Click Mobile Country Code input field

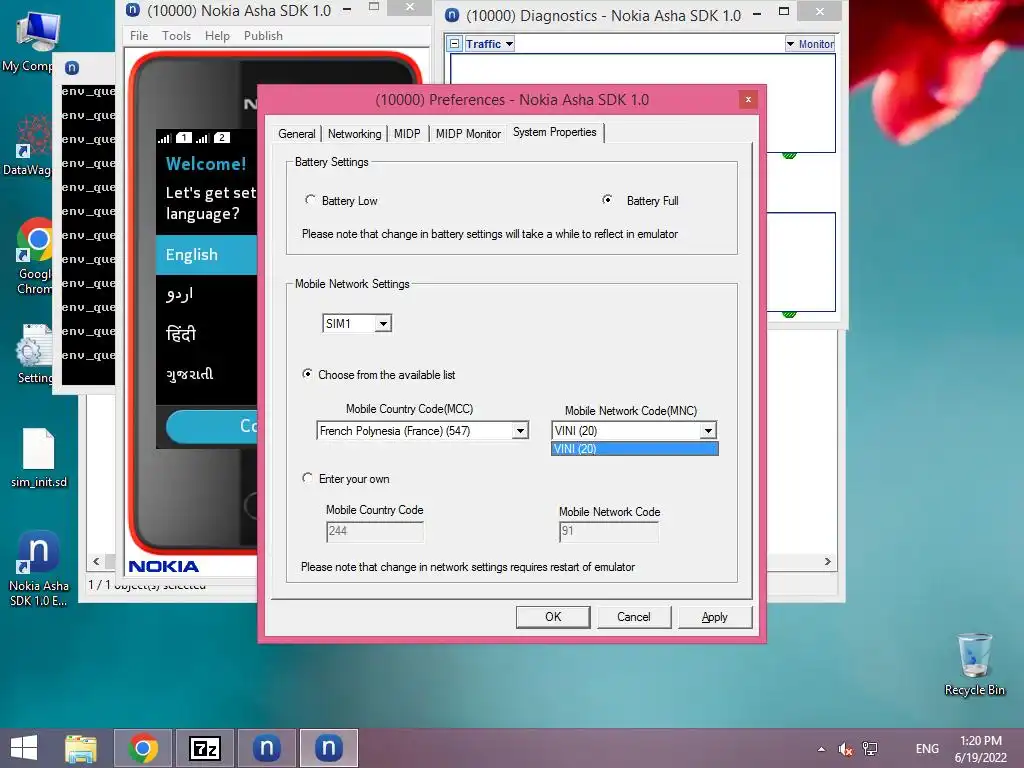coord(375,532)
